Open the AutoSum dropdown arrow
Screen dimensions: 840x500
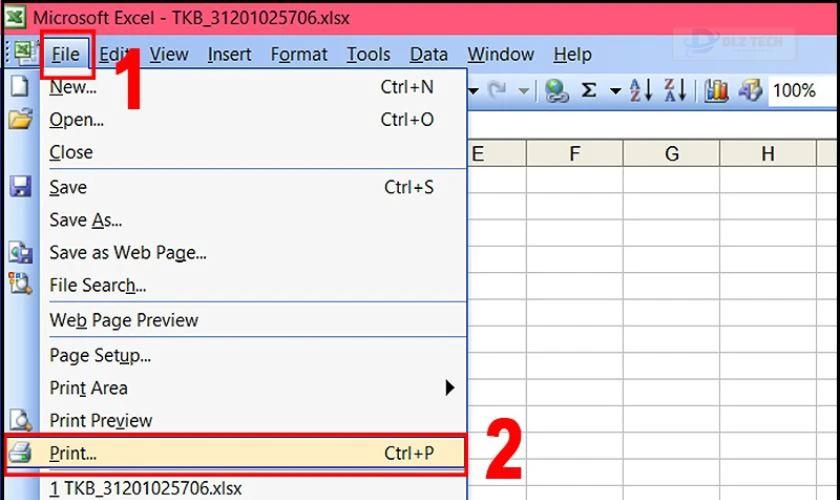[616, 91]
